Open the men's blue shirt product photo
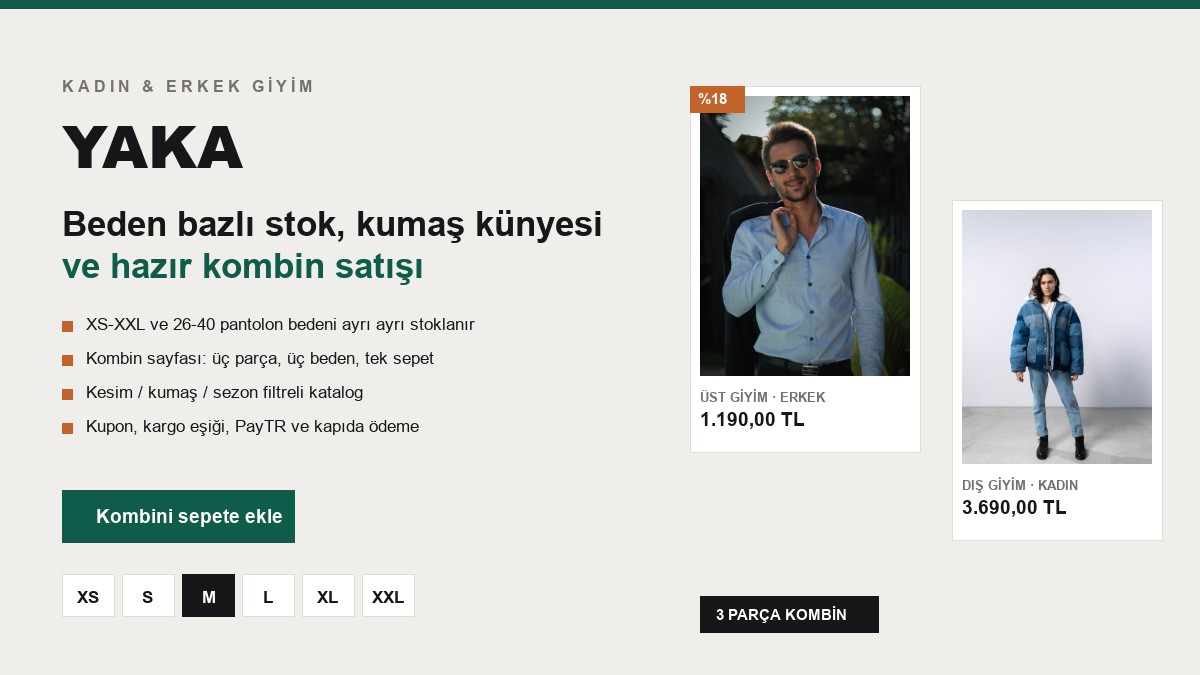The width and height of the screenshot is (1200, 675). (805, 236)
